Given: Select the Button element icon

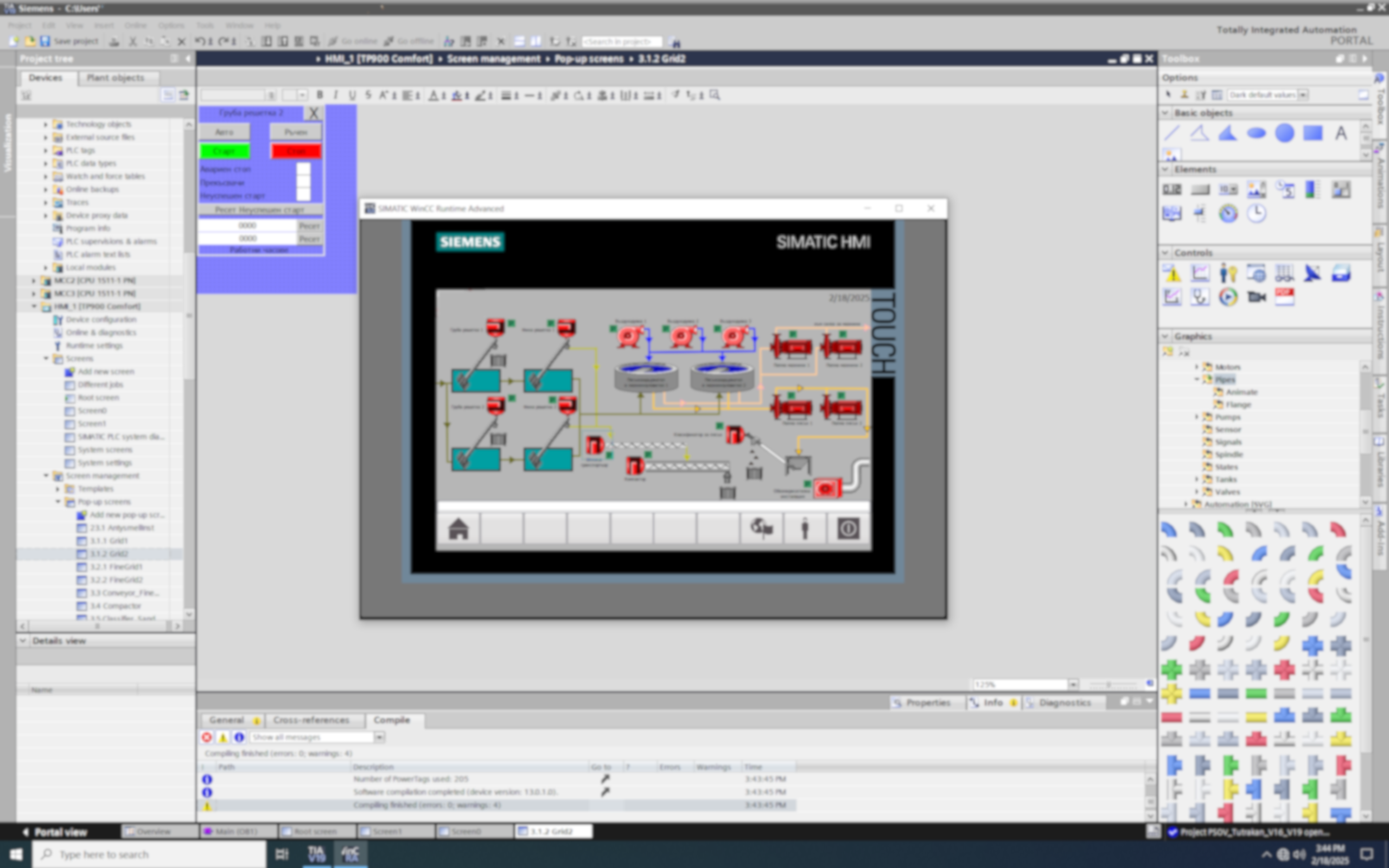Looking at the screenshot, I should click(1200, 189).
